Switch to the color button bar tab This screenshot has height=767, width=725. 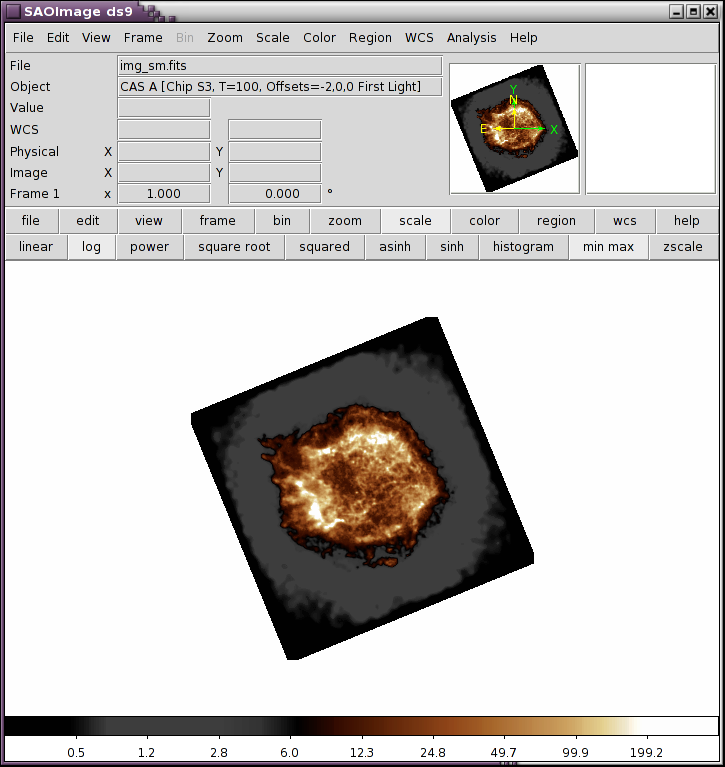(x=484, y=221)
